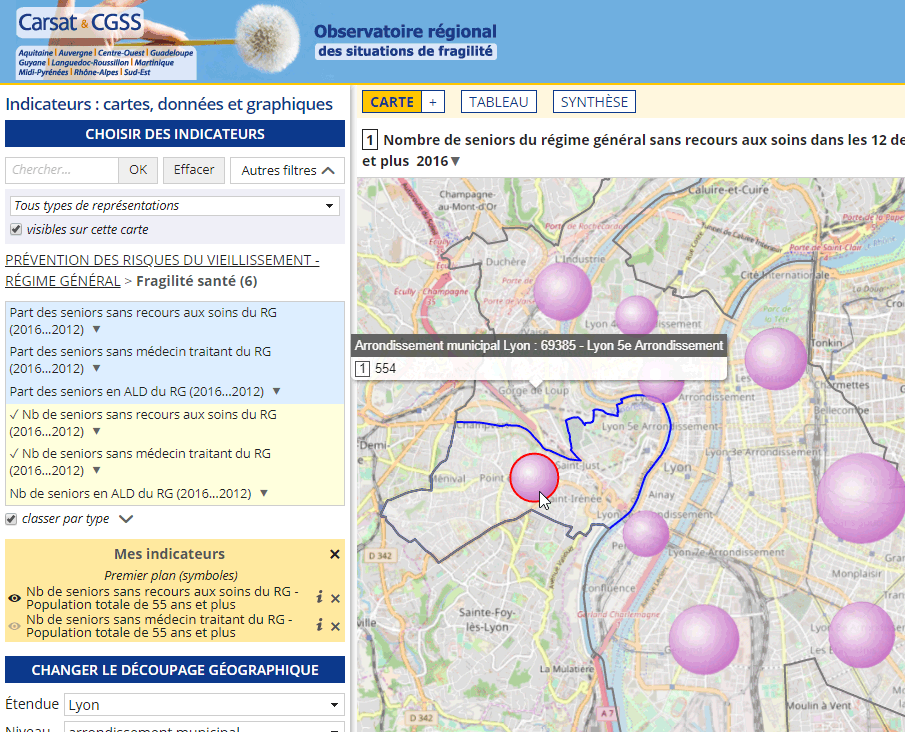Screen dimensions: 905x732
Task: Remove the 'sans recours aux soins' indicator from Mes indicateurs
Action: (335, 599)
